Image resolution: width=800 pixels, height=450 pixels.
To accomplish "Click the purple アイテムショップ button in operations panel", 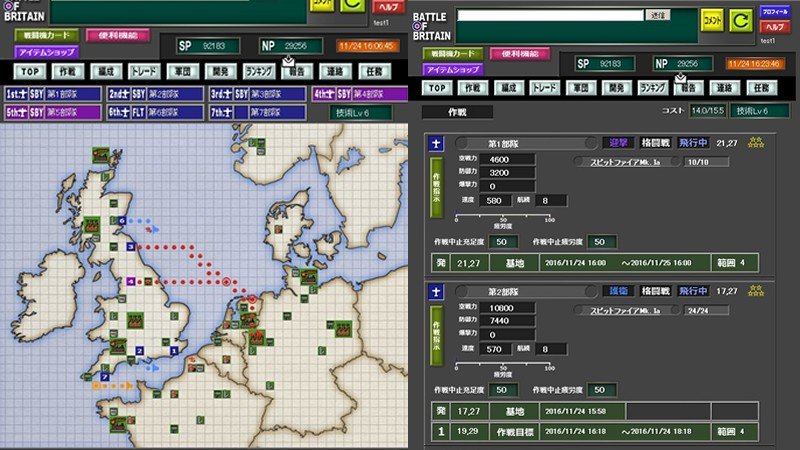I will [x=454, y=69].
